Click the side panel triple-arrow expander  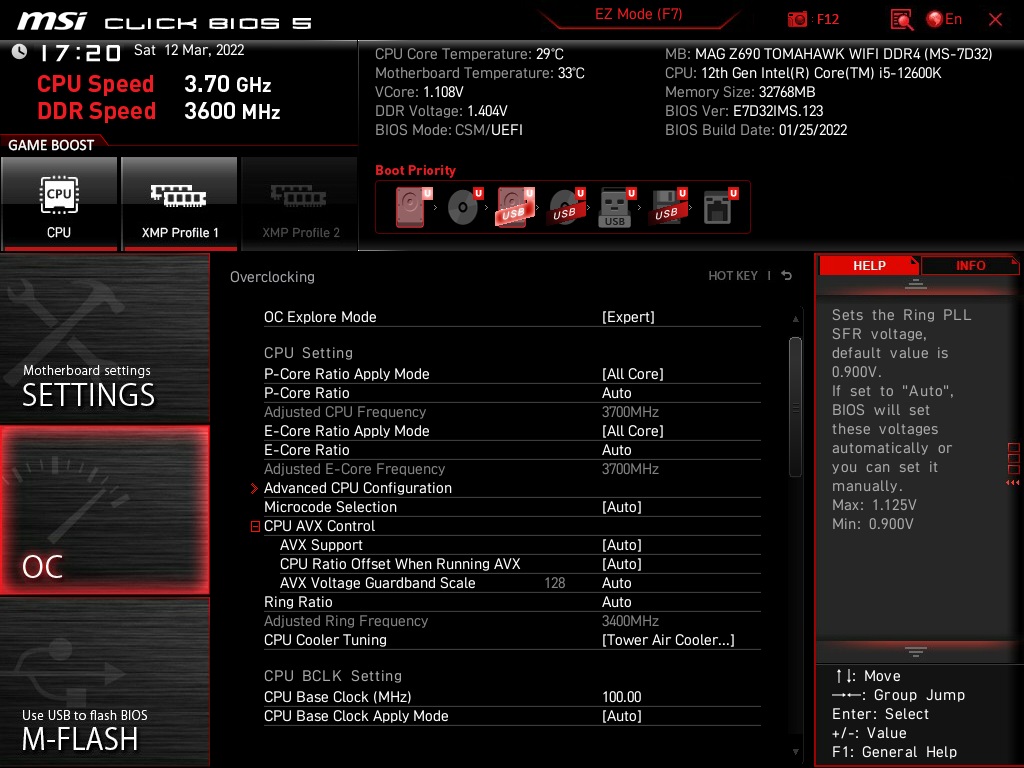pyautogui.click(x=1013, y=483)
